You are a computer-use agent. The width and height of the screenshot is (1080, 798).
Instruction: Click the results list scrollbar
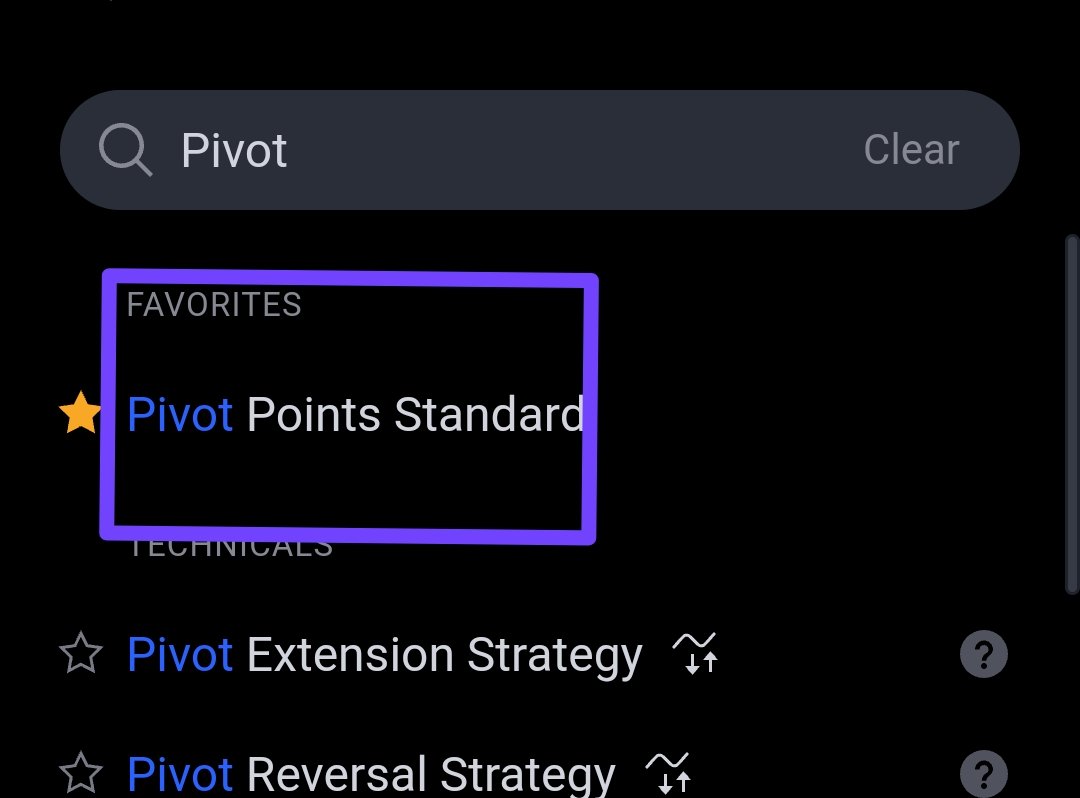coord(1072,414)
